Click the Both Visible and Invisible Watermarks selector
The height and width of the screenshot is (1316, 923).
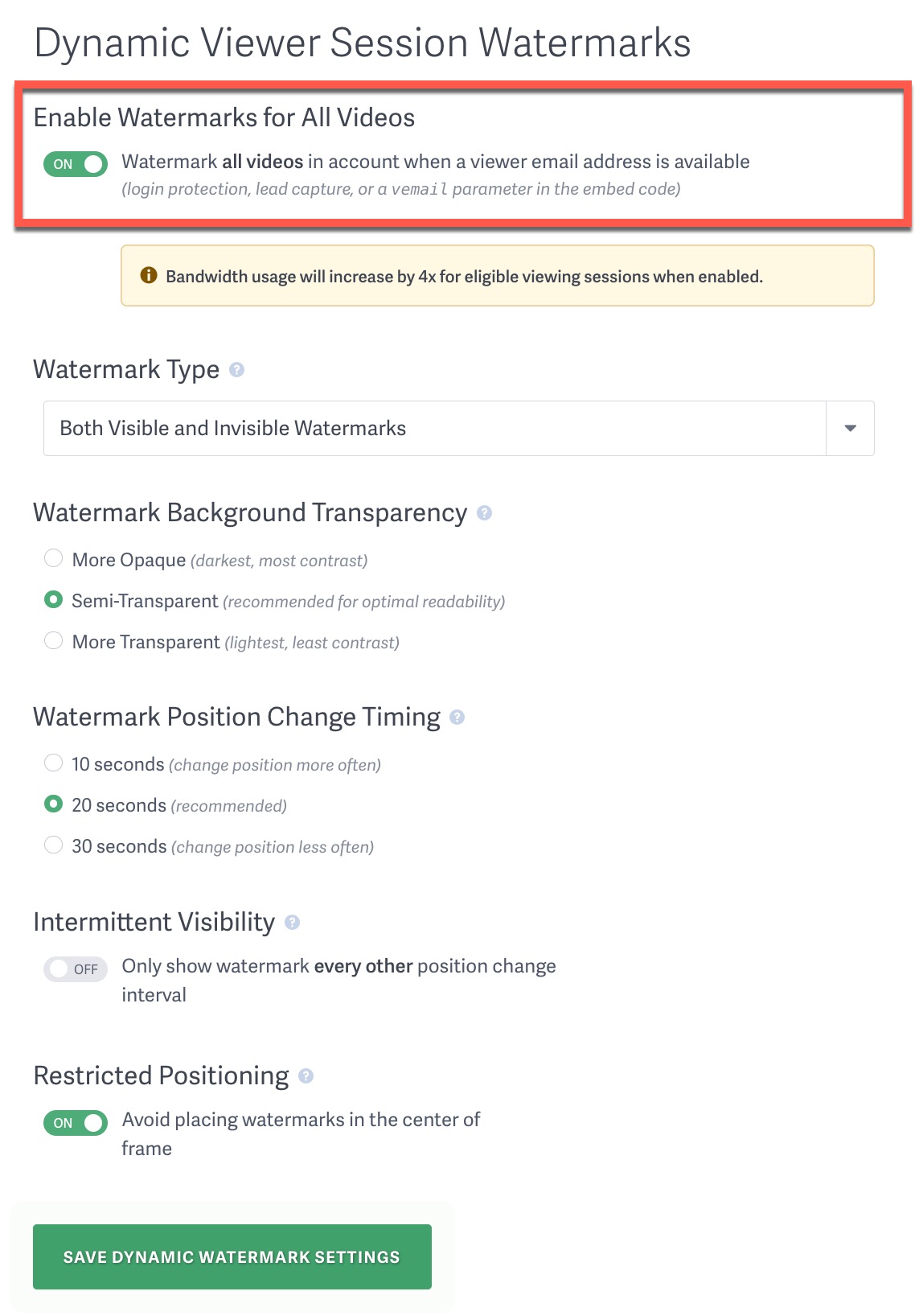coord(402,428)
